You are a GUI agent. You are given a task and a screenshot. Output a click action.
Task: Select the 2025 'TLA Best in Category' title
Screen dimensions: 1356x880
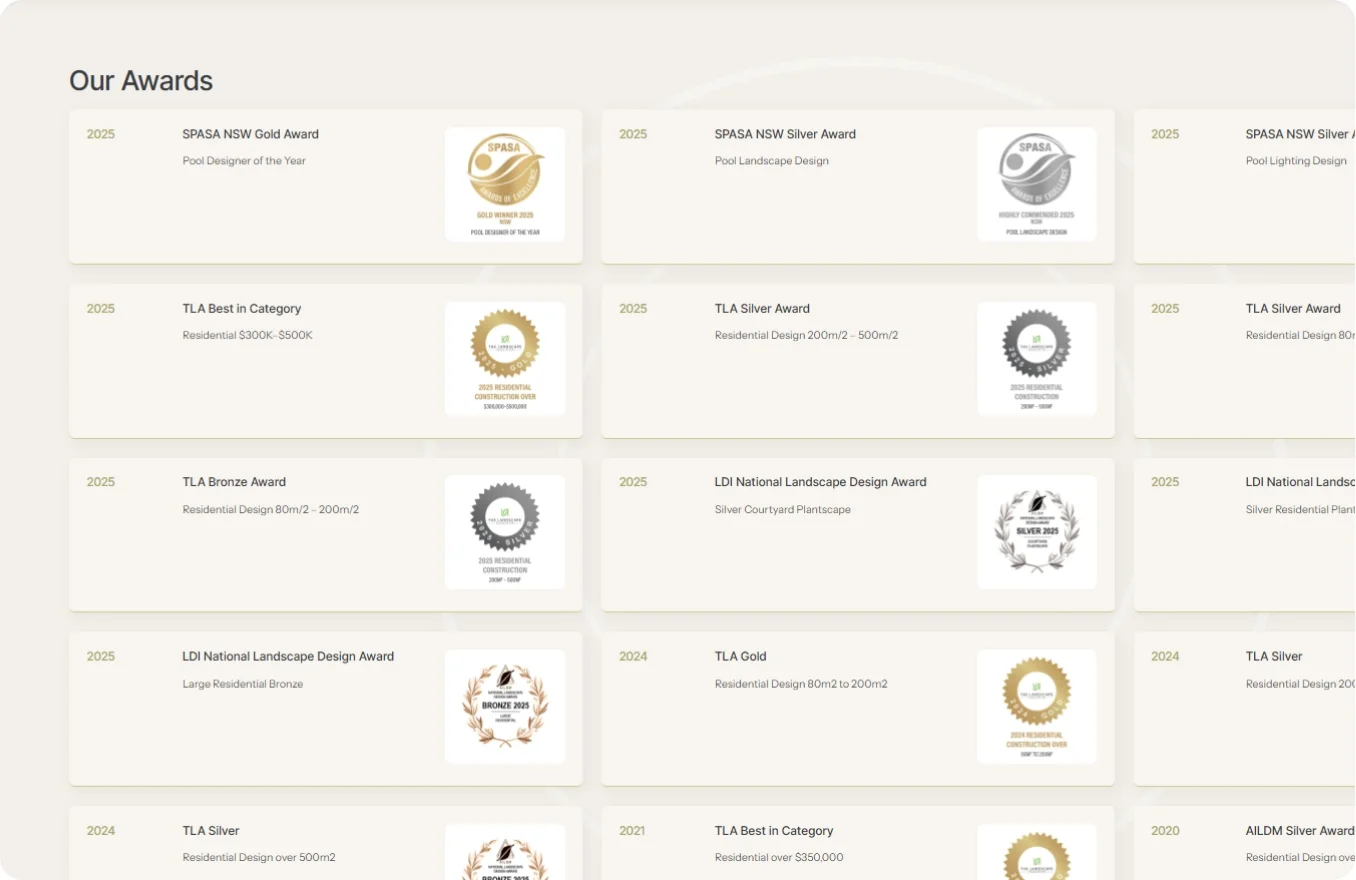[242, 309]
